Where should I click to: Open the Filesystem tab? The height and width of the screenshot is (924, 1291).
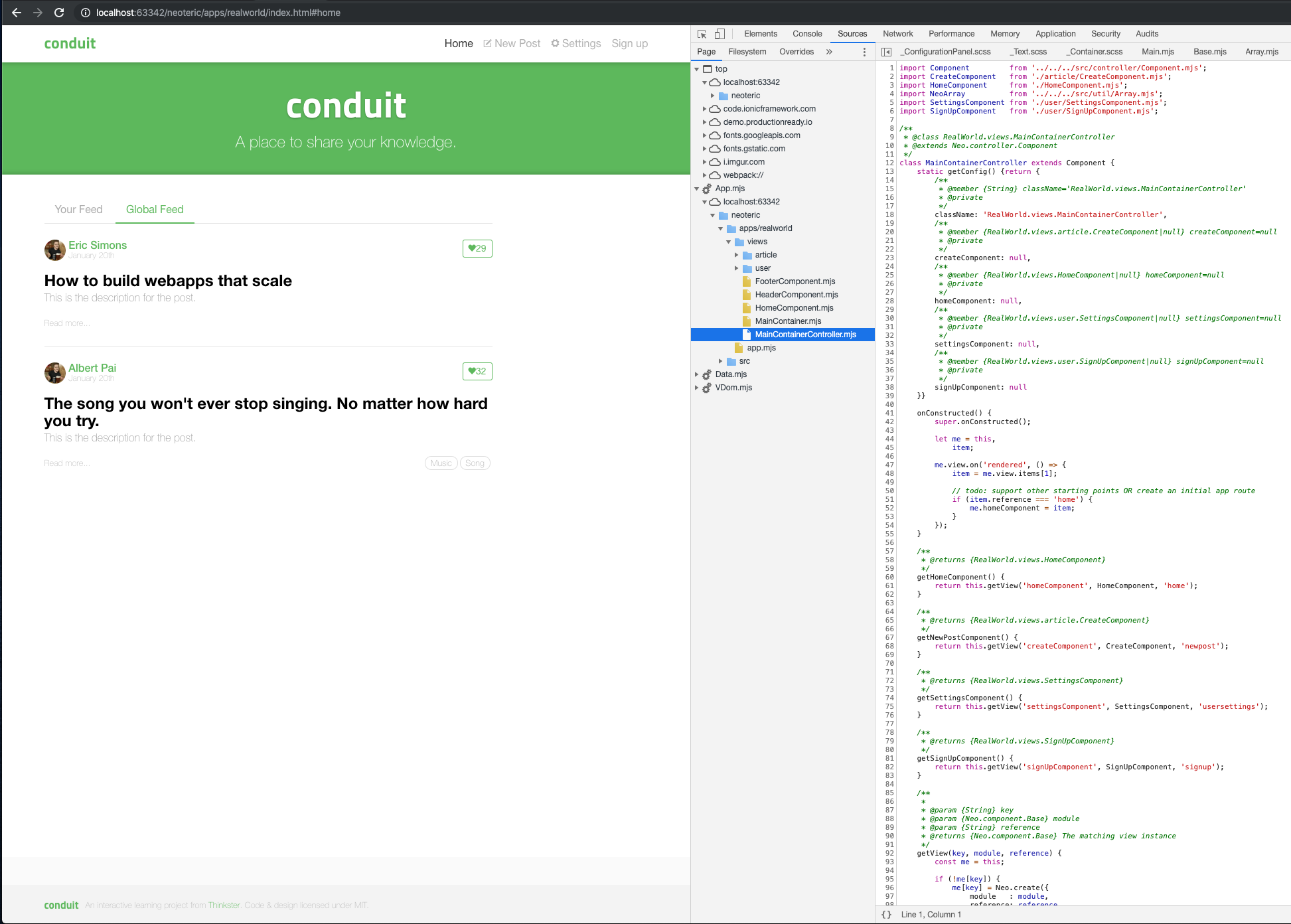coord(747,51)
